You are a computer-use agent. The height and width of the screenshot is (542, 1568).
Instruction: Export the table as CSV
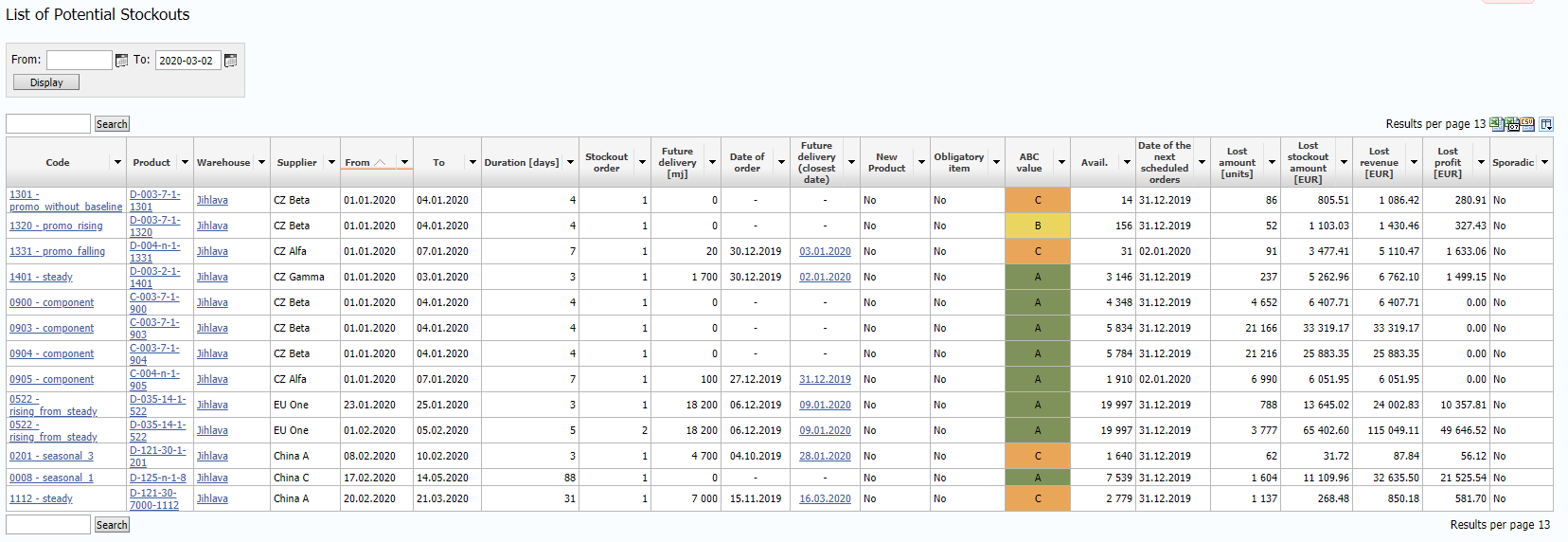click(x=1527, y=123)
